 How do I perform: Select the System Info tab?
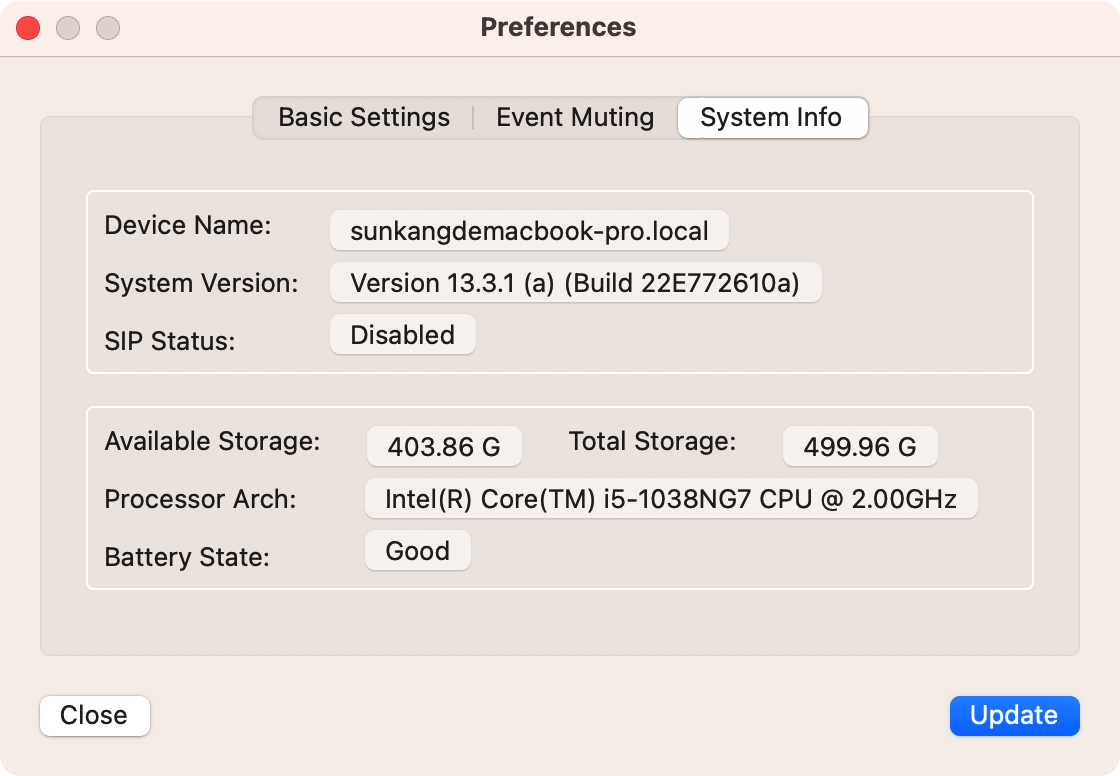(x=771, y=118)
